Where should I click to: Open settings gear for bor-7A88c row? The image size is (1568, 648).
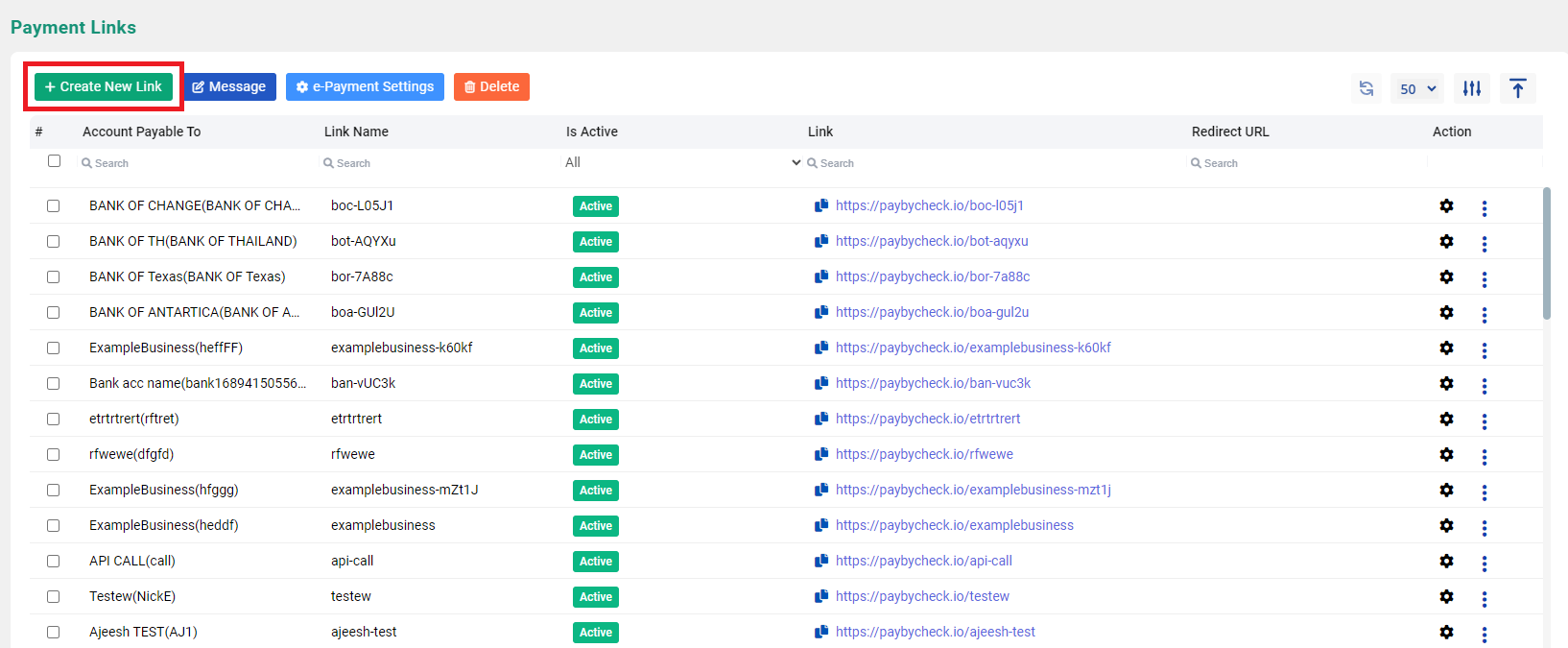click(1446, 276)
